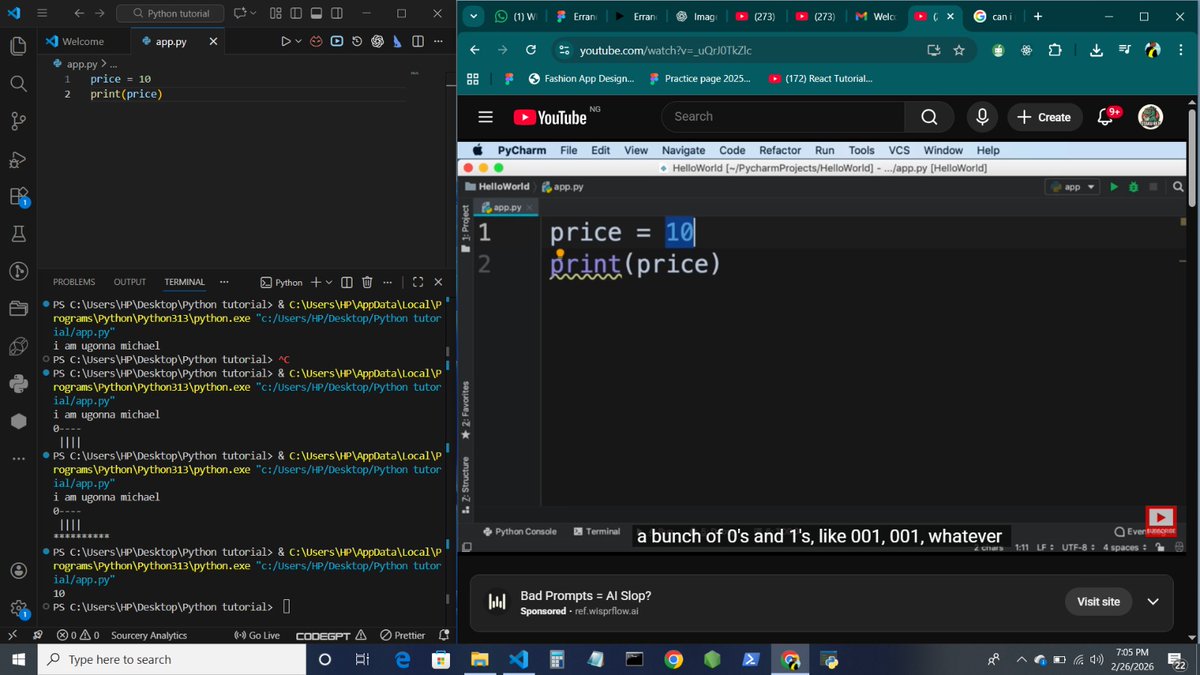Screen dimensions: 1200x675
Task: Open the PROBLEMS panel tab
Action: click(74, 282)
